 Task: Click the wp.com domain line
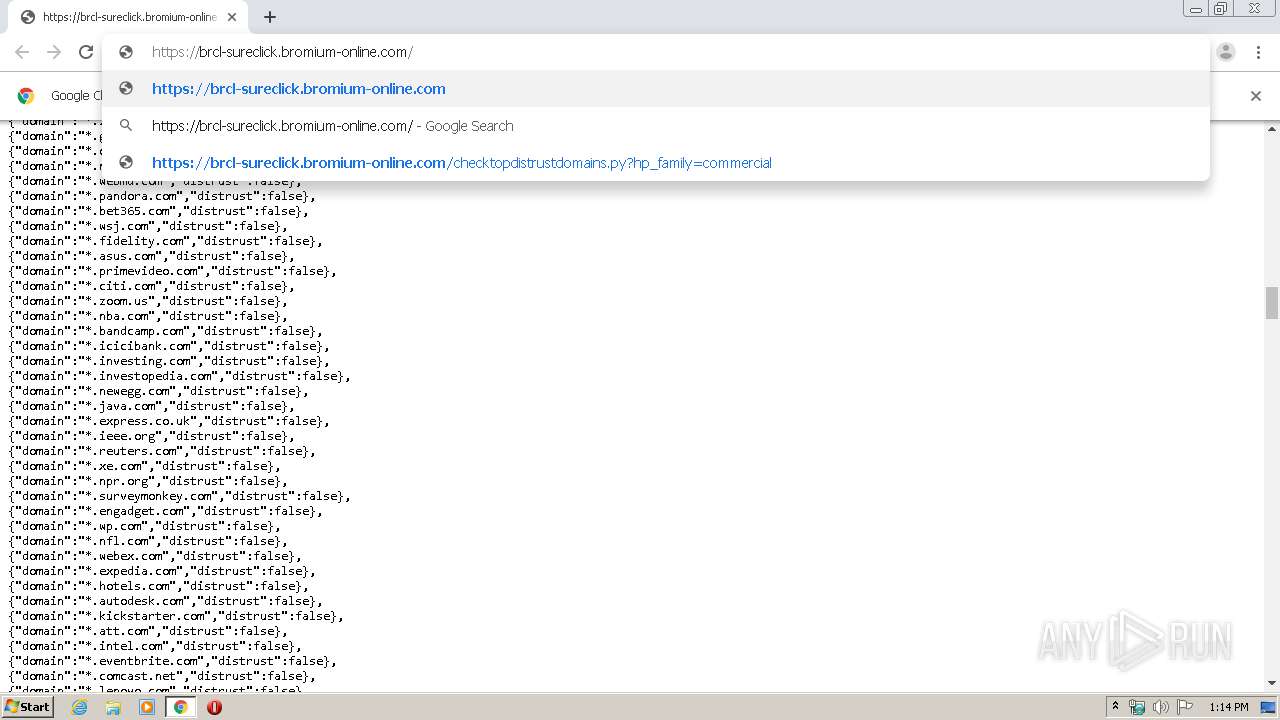144,526
